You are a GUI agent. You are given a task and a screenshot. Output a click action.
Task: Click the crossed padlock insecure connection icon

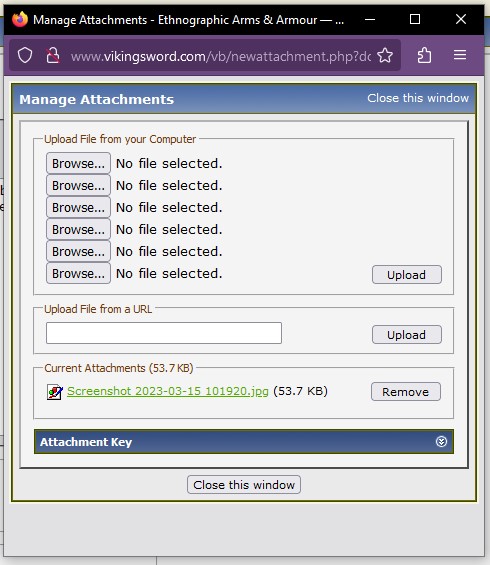(53, 56)
